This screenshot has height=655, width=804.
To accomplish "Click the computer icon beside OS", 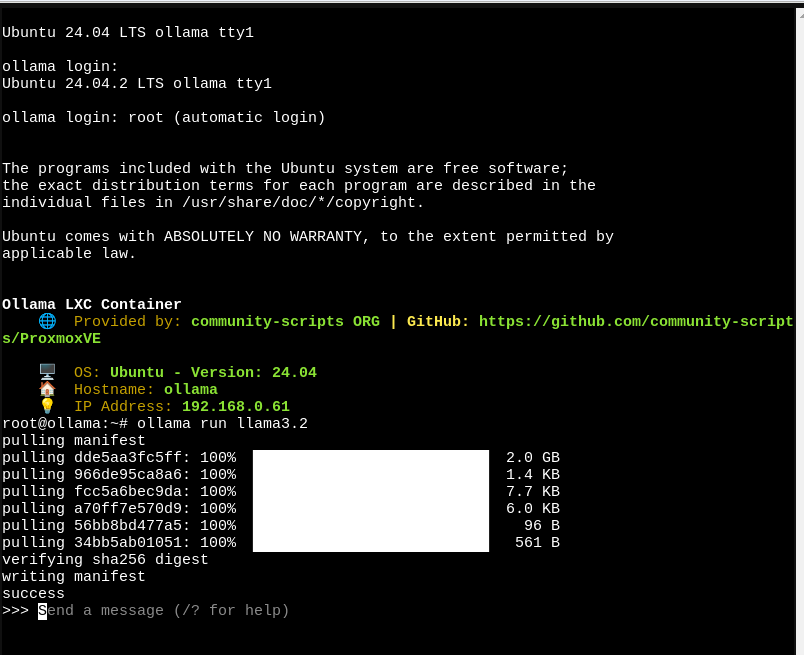I will [47, 372].
